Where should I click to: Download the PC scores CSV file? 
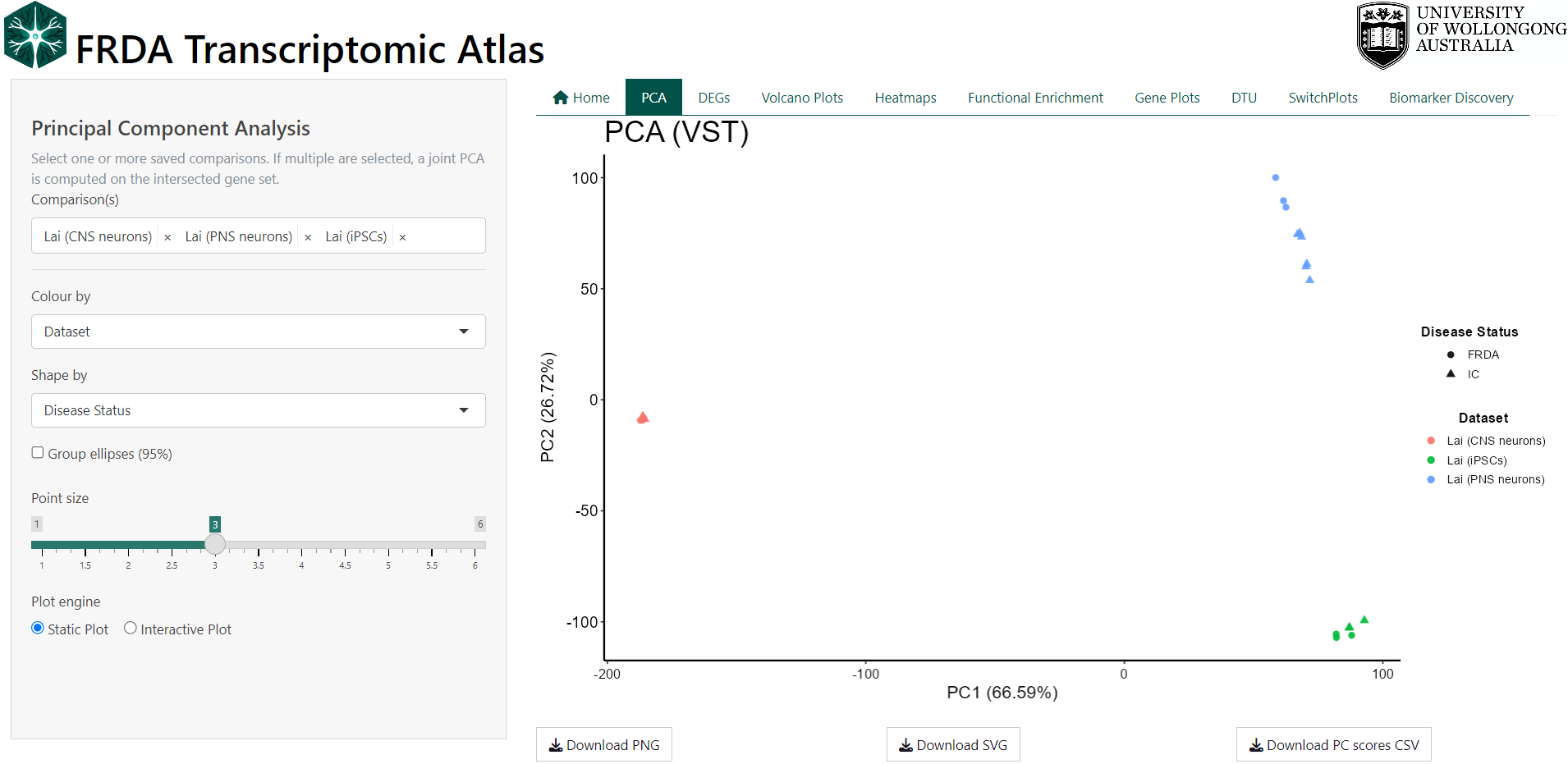point(1333,745)
